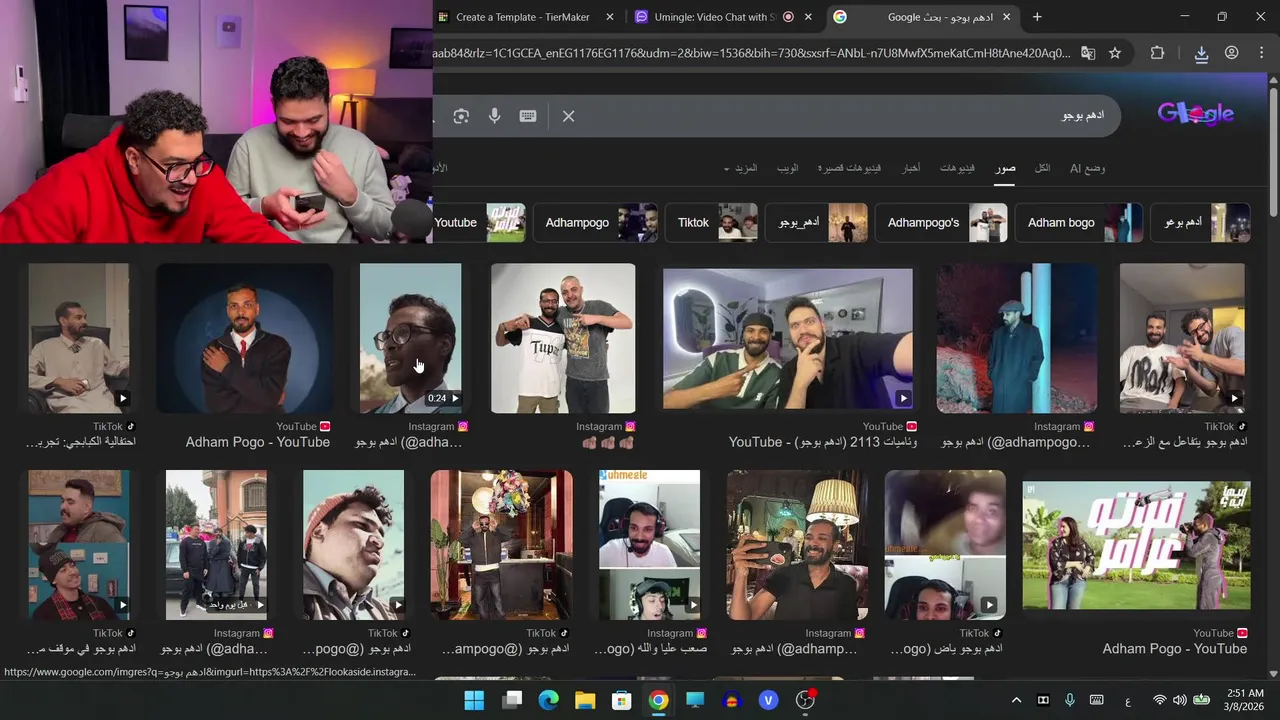Open the Instagram two-men standing photo
The height and width of the screenshot is (720, 1280).
pos(563,338)
